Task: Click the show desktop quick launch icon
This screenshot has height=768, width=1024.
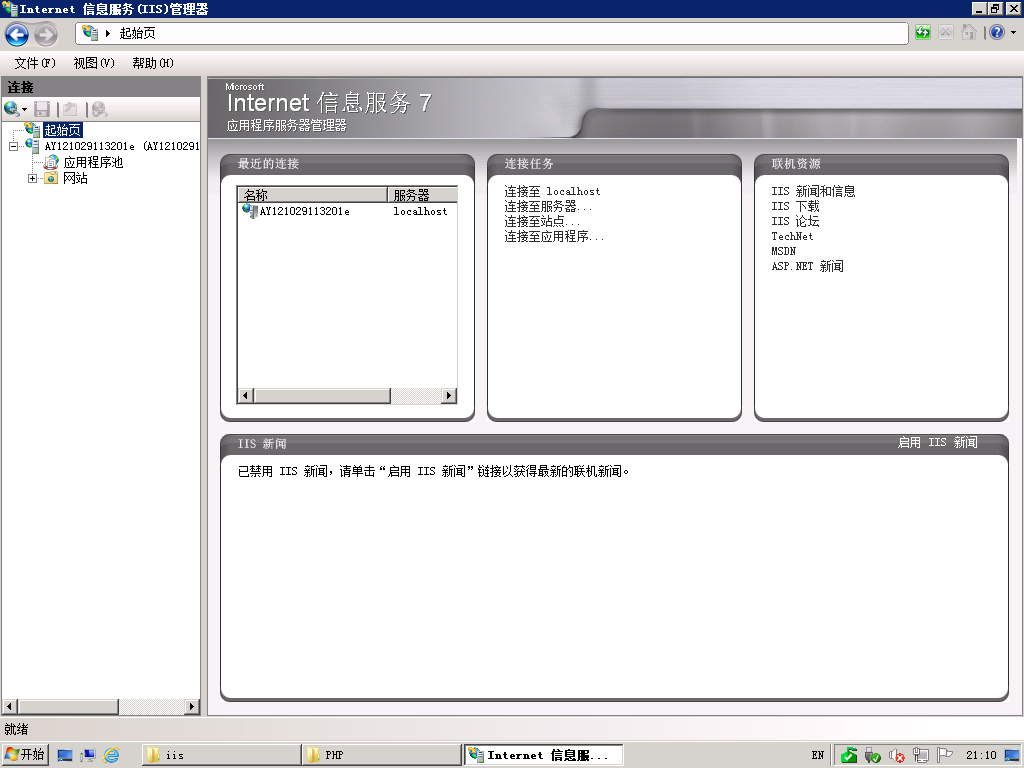Action: [65, 756]
